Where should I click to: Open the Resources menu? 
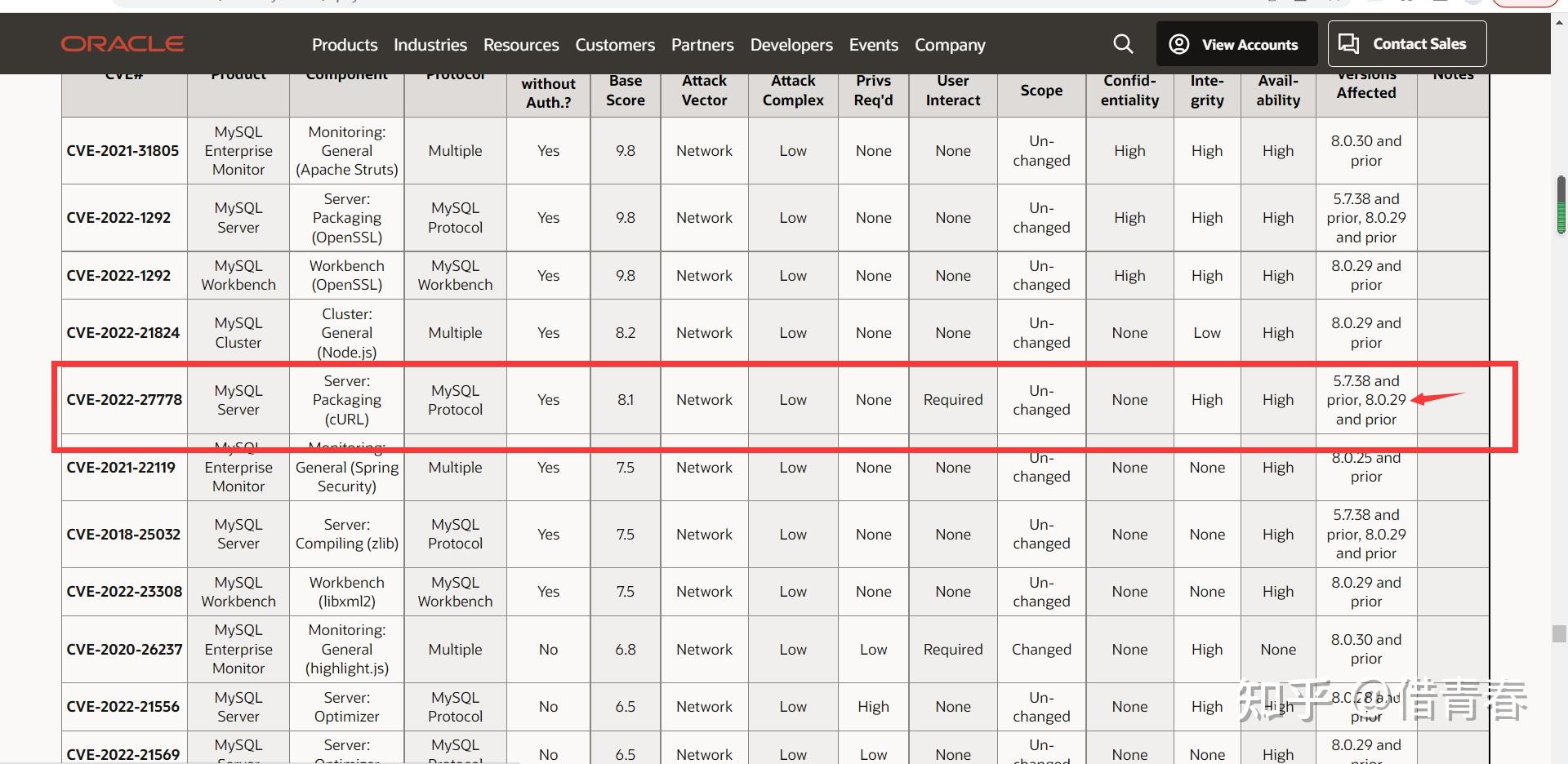click(521, 45)
